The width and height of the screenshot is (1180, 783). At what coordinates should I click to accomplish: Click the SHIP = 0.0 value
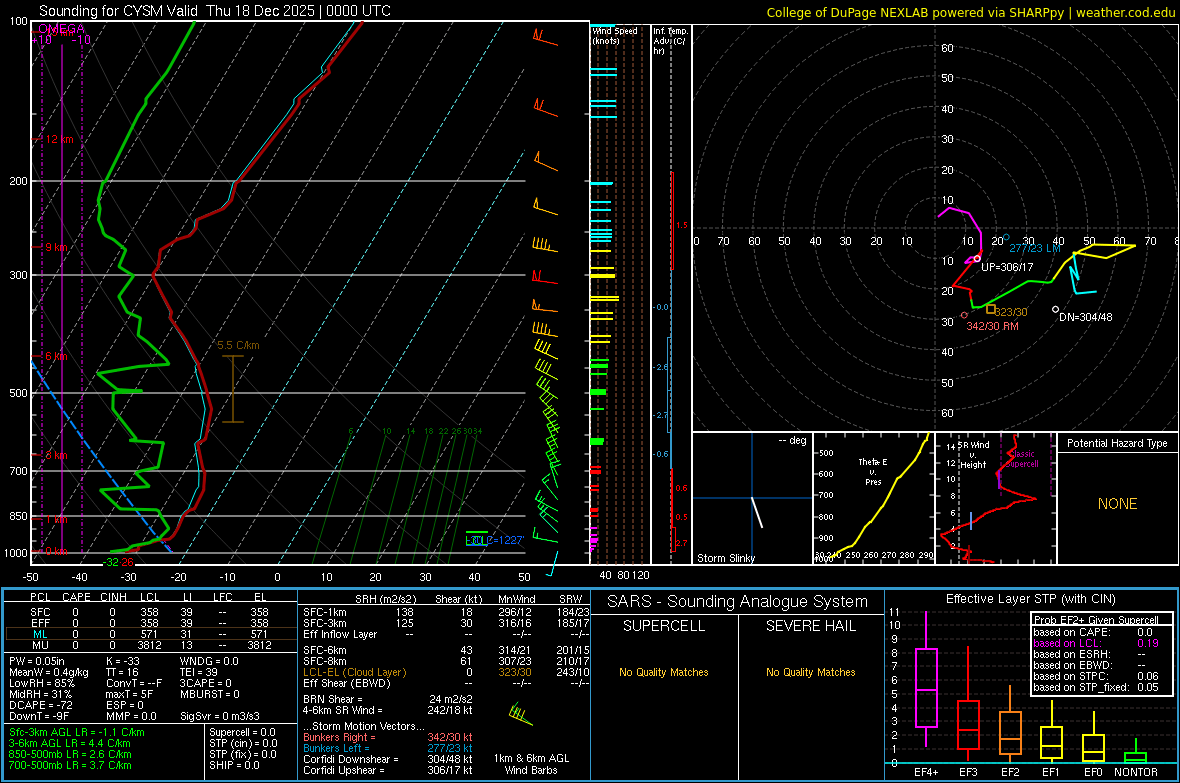point(234,765)
